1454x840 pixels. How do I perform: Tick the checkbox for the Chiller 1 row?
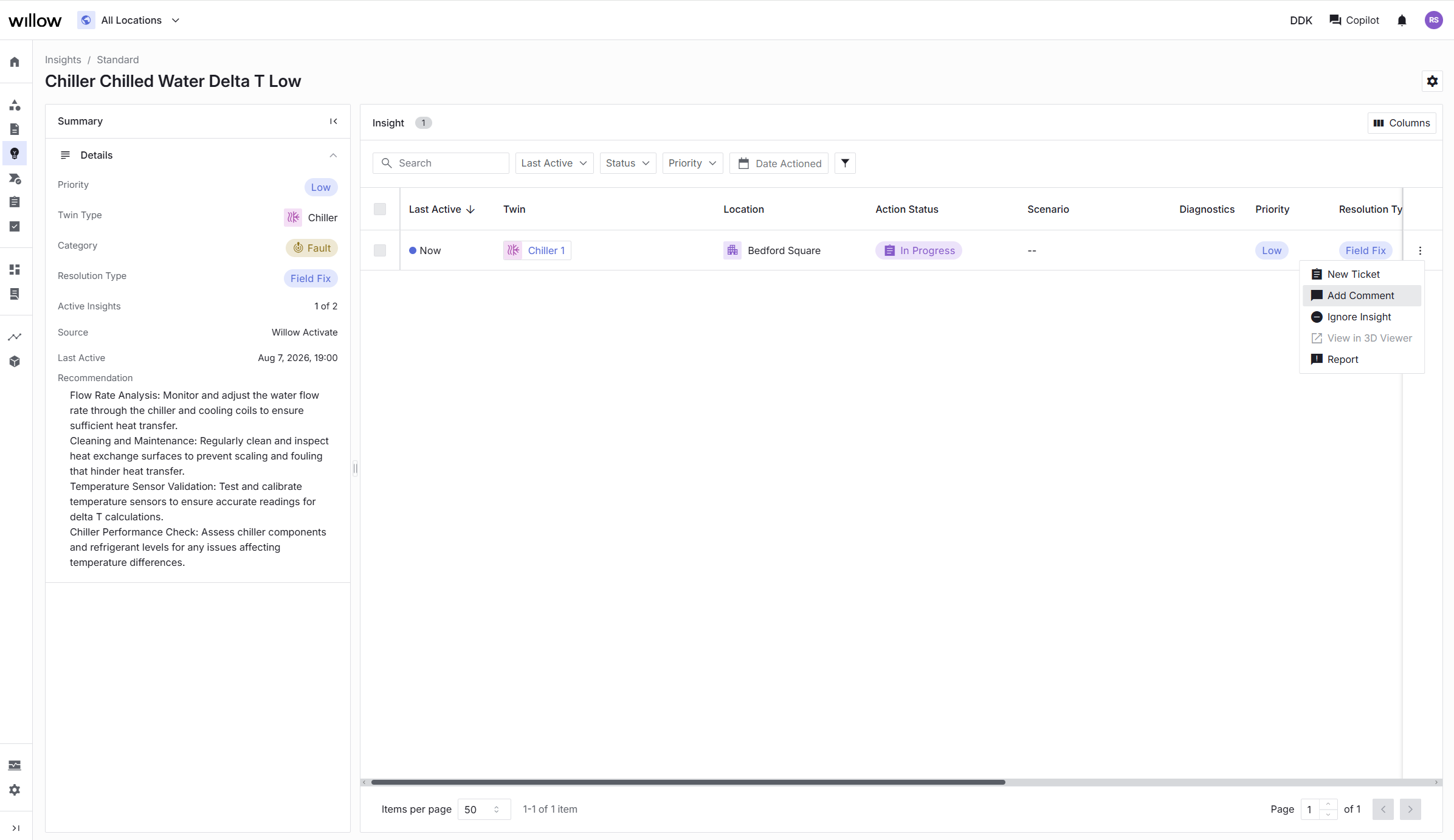(380, 250)
